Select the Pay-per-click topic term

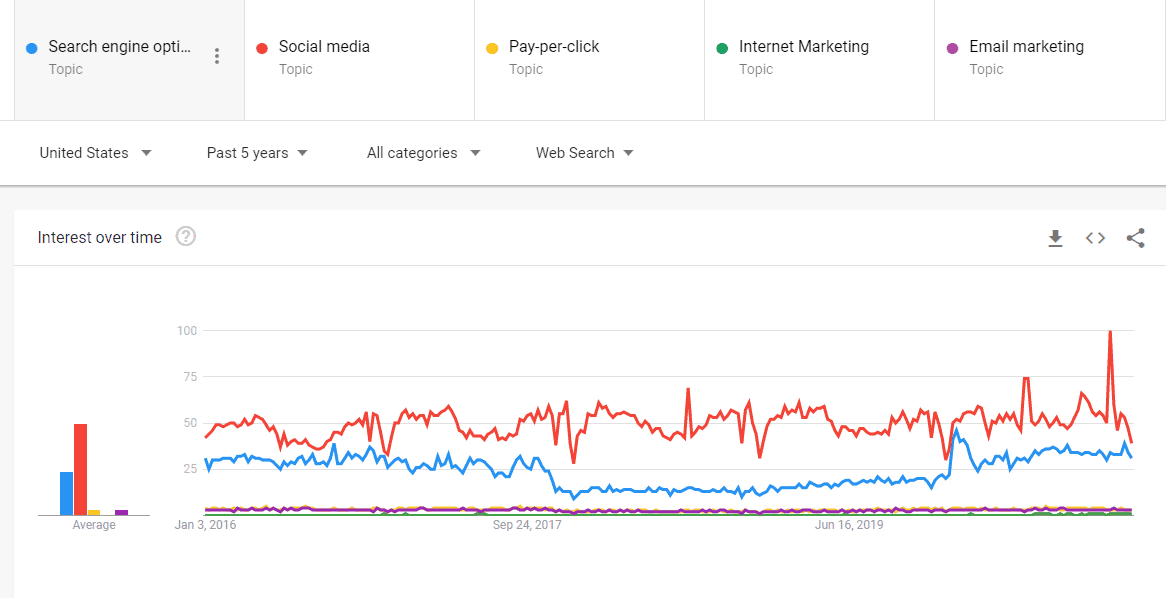[x=589, y=60]
